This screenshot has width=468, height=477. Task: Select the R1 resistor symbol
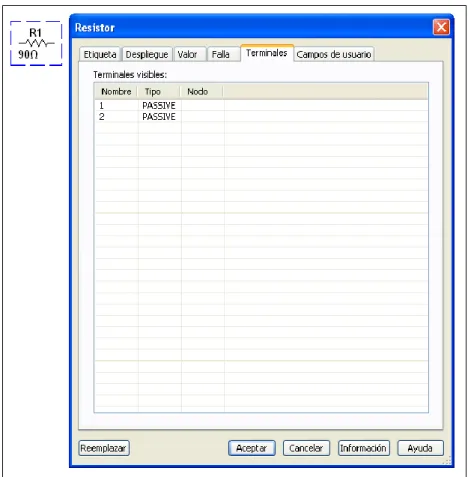tap(36, 43)
